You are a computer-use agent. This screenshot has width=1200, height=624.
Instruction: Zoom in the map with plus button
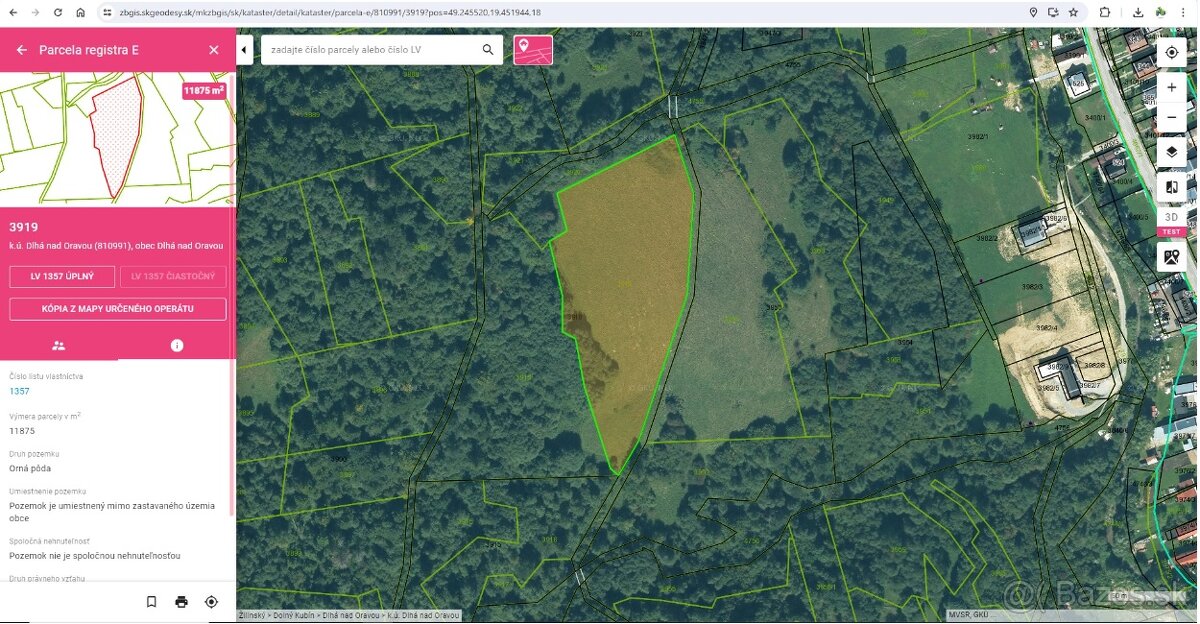tap(1171, 88)
